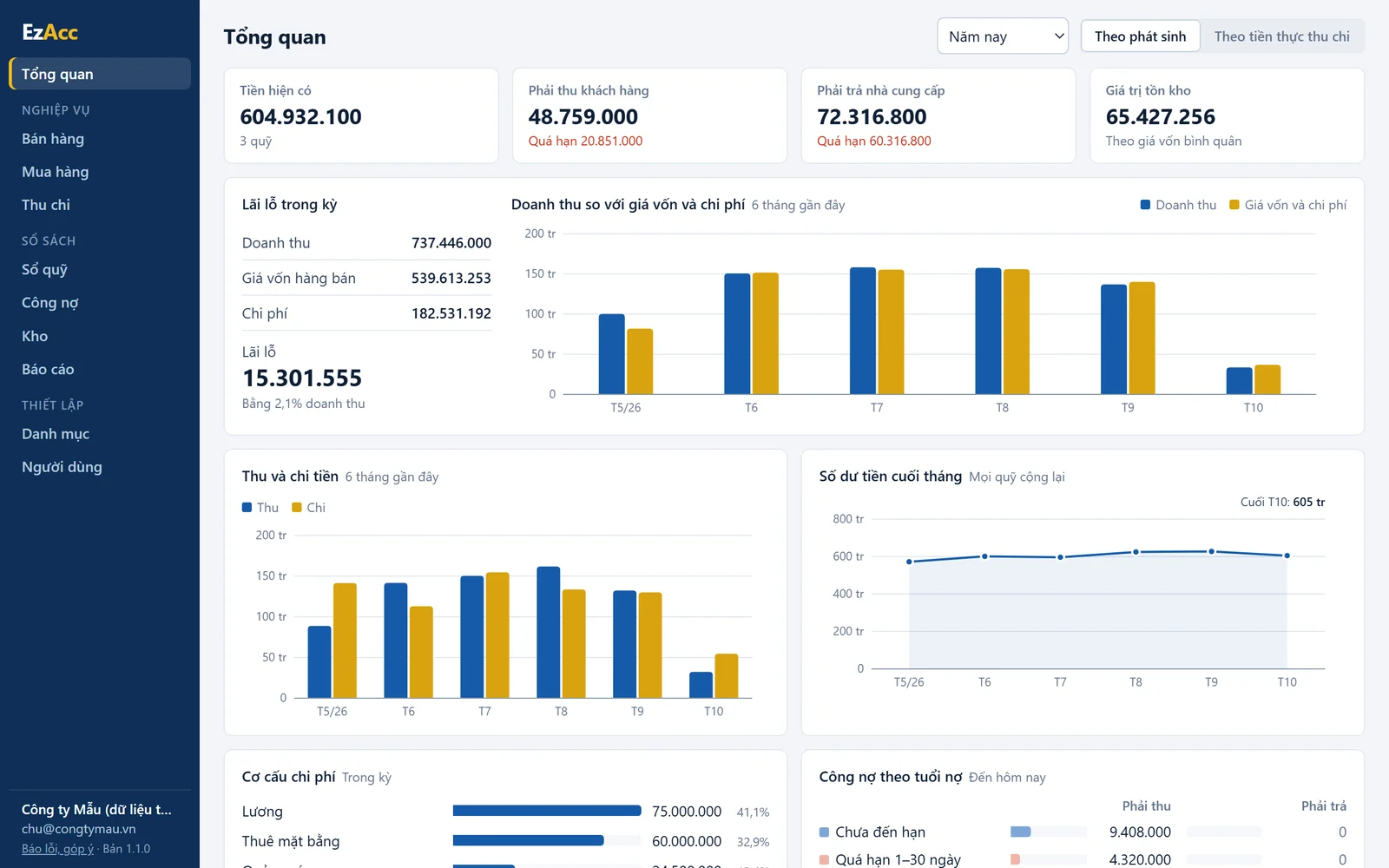This screenshot has width=1389, height=868.
Task: Click Phải trả nhà cung cấp card
Action: click(x=938, y=115)
